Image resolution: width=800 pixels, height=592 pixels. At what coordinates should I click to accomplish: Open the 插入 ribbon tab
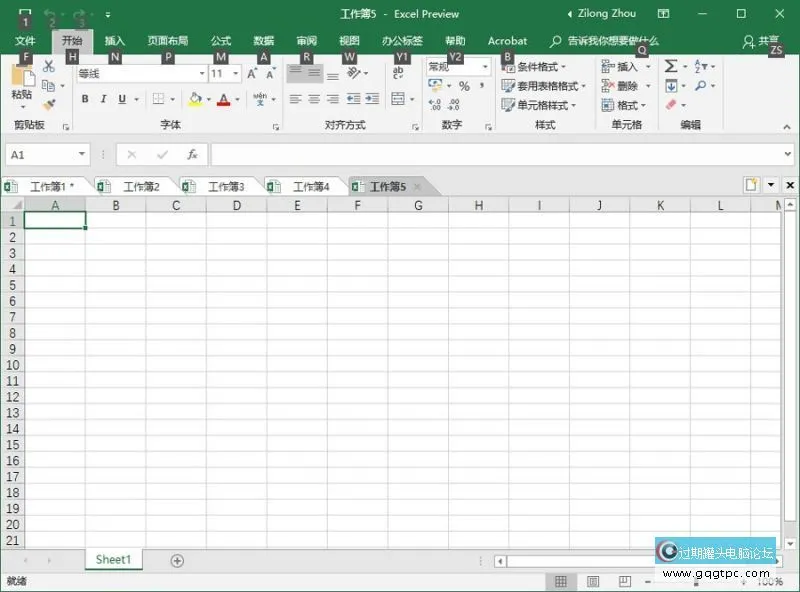point(115,41)
